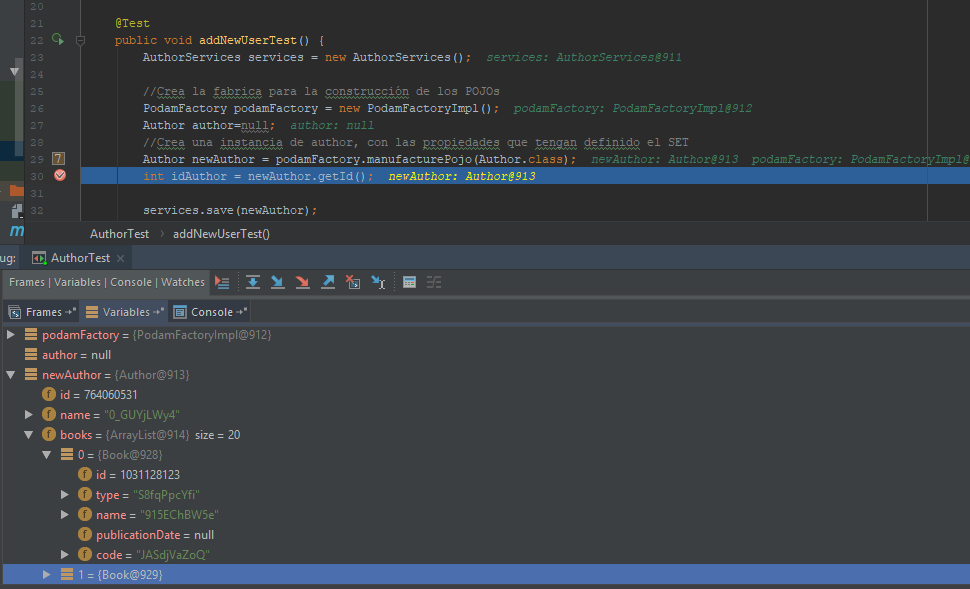Click Force Step Into red arrow

click(302, 282)
